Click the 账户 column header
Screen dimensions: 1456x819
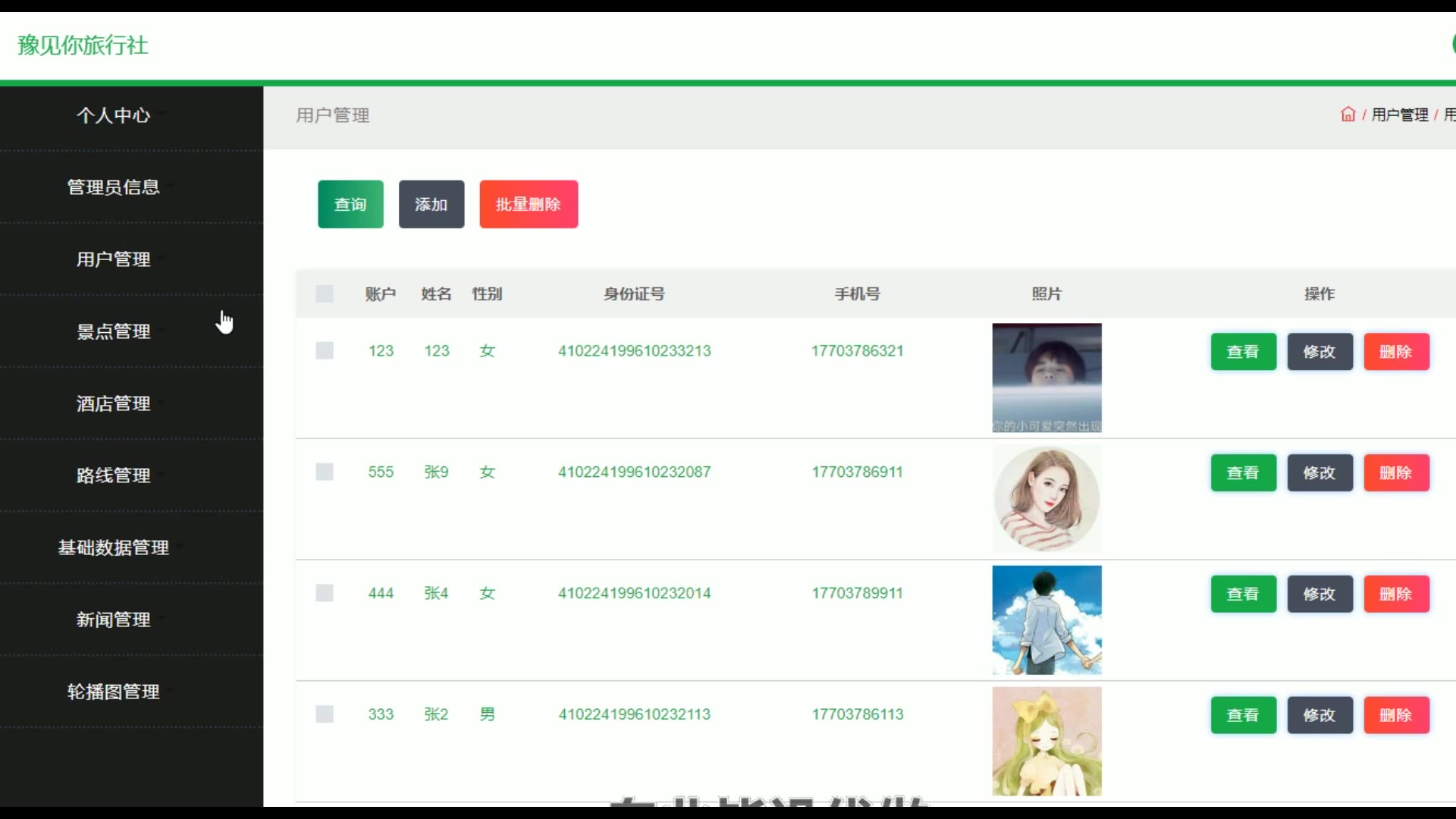tap(381, 293)
